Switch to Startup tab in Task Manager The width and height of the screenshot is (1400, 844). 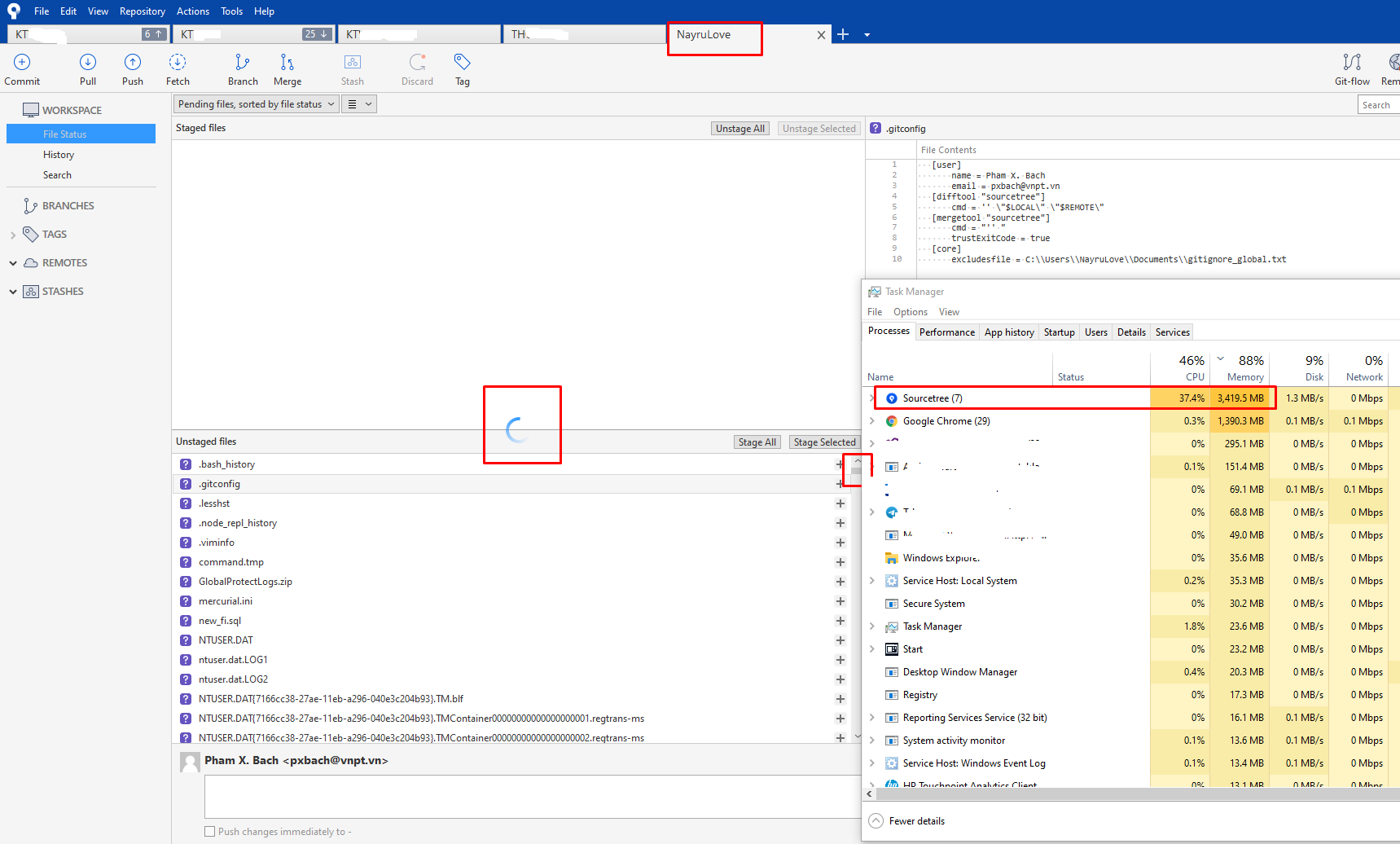(1060, 332)
